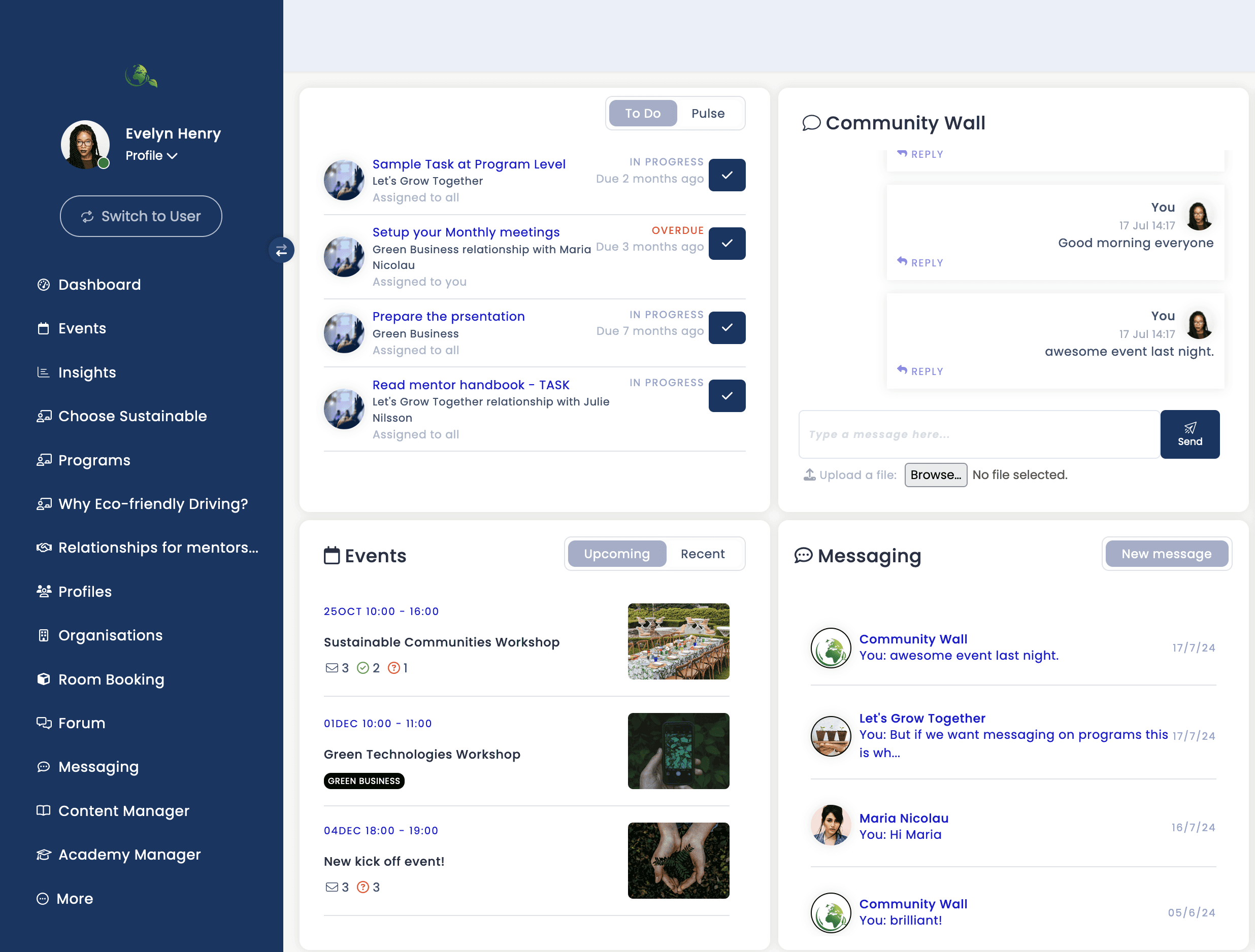The width and height of the screenshot is (1255, 952).
Task: Click the 'Type a message here' field
Action: (x=978, y=434)
